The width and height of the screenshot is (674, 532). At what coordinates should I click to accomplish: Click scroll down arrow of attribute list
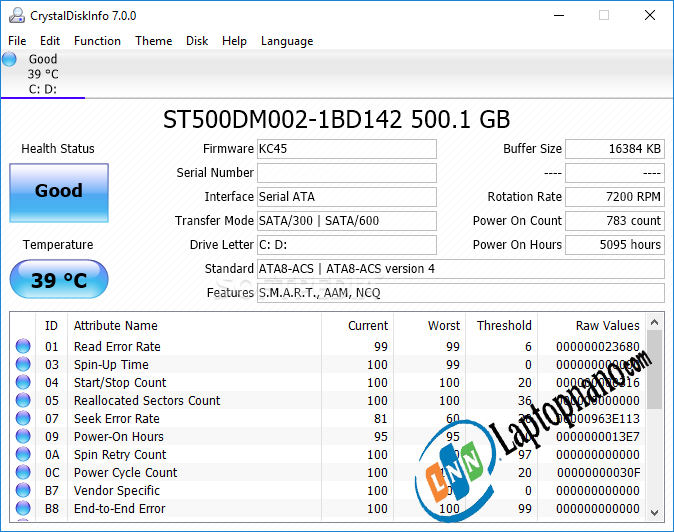click(655, 513)
